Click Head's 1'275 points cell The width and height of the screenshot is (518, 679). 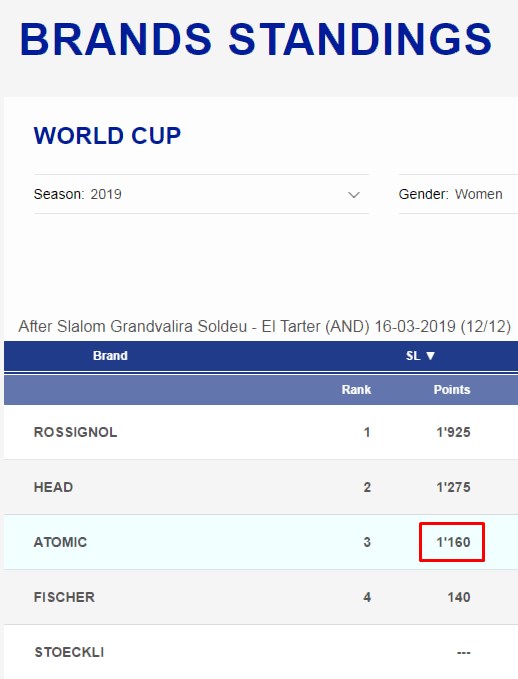tap(453, 487)
